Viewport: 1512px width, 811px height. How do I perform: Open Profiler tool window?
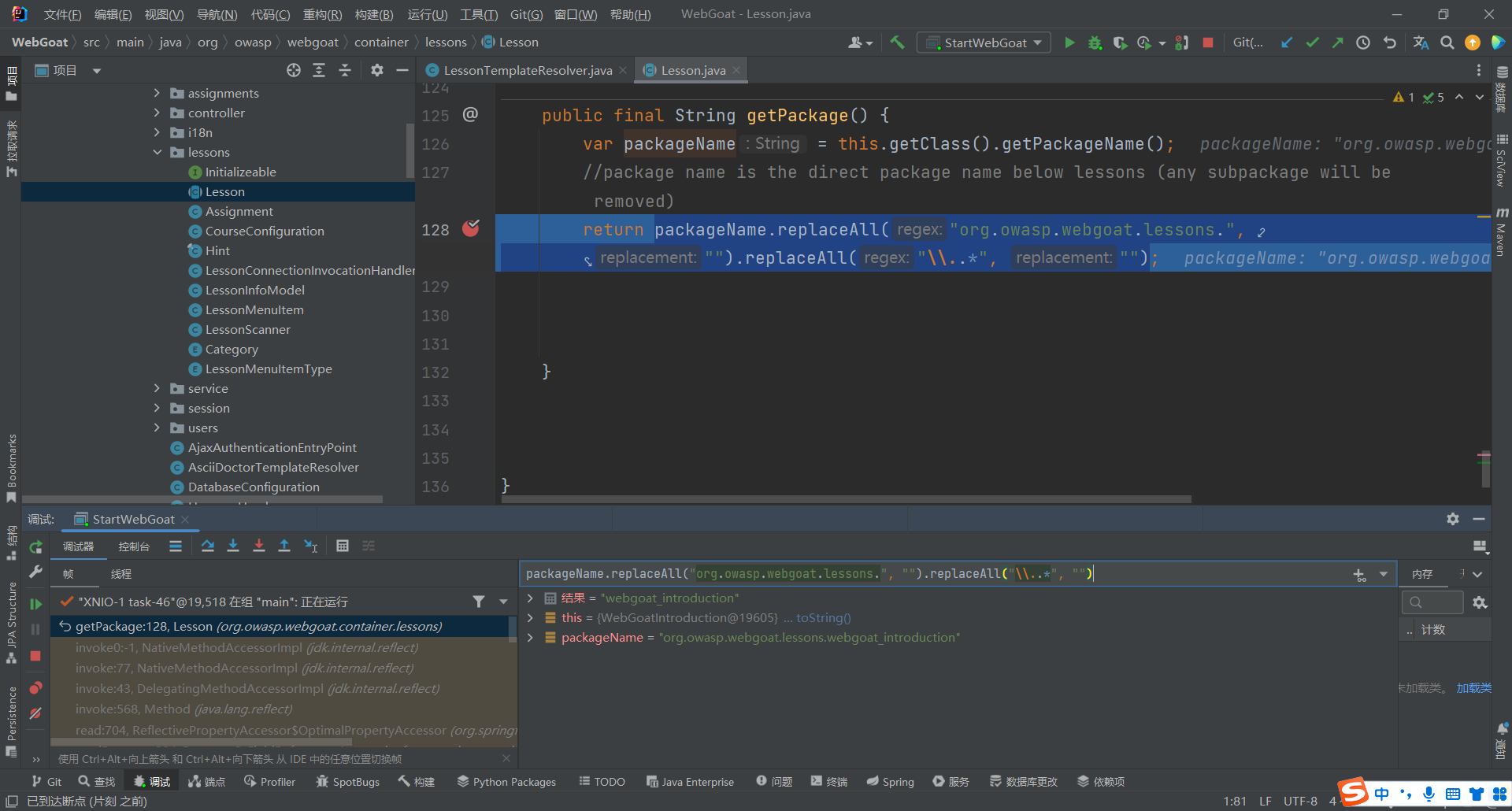coord(269,781)
